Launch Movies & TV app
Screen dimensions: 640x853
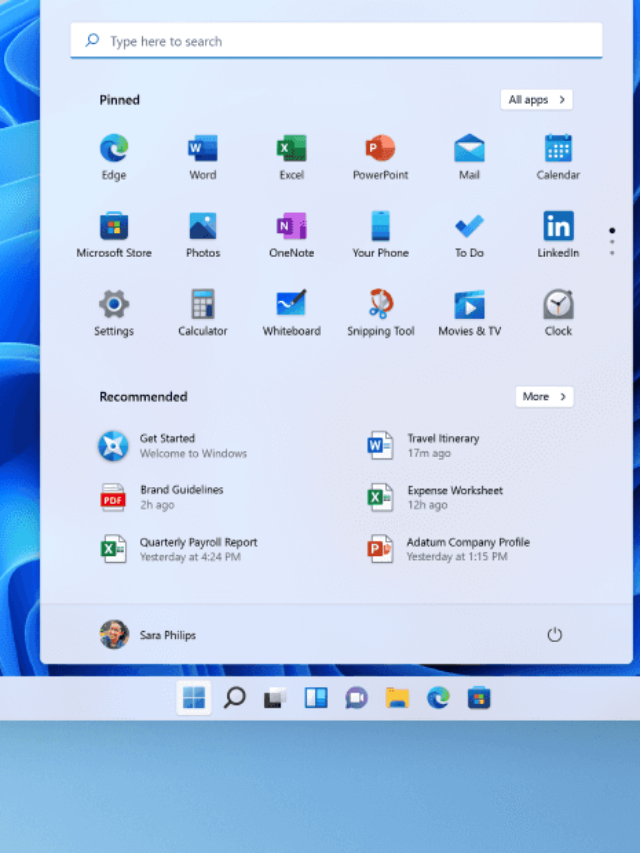click(469, 305)
